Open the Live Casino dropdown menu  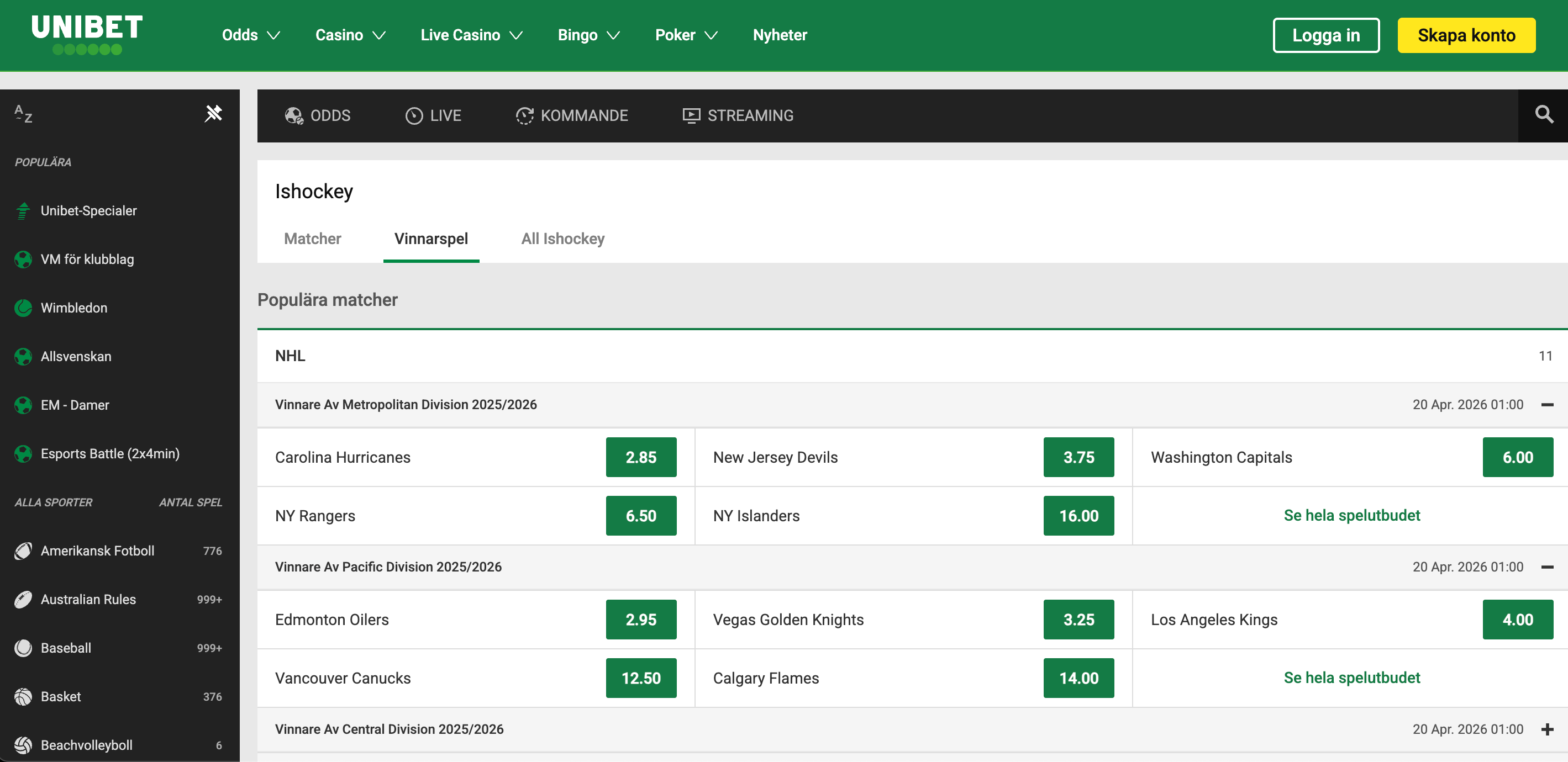click(472, 35)
